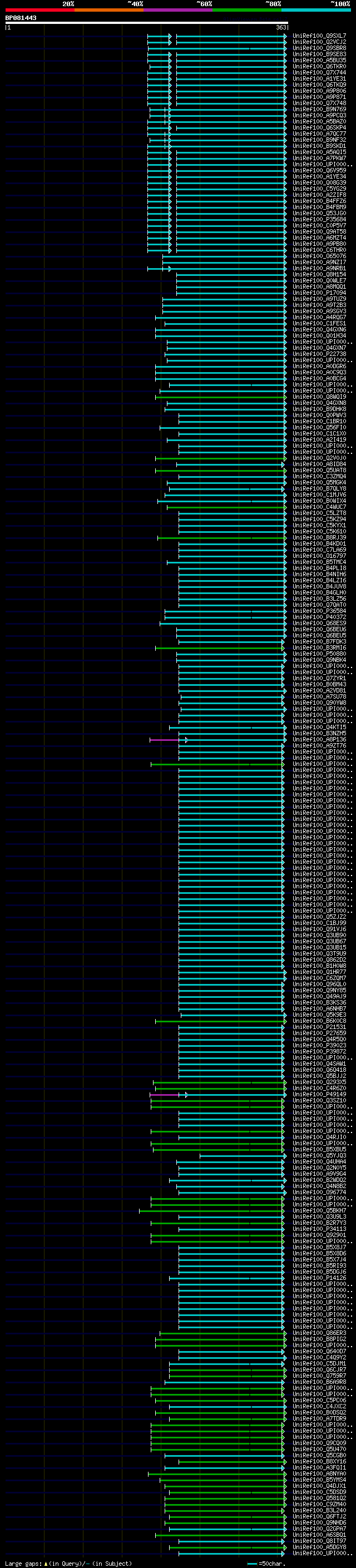Click the cyan ~100% identity legend segment

click(316, 10)
